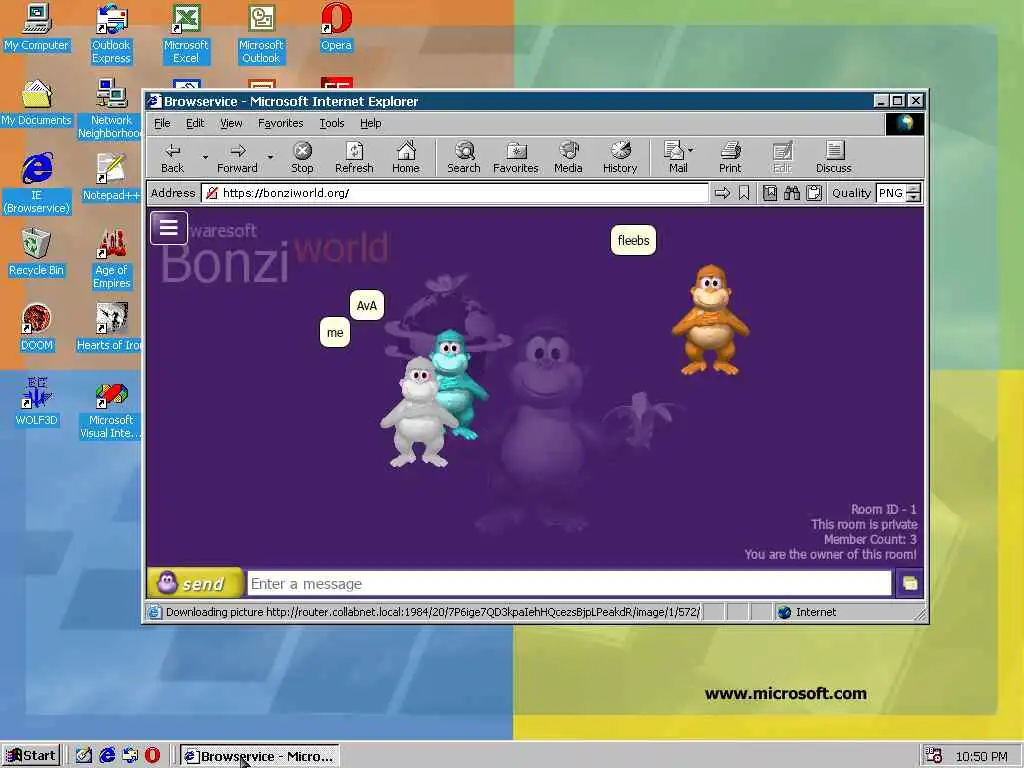Click the orange Bonzi character
Viewport: 1024px width, 768px height.
pyautogui.click(x=710, y=320)
